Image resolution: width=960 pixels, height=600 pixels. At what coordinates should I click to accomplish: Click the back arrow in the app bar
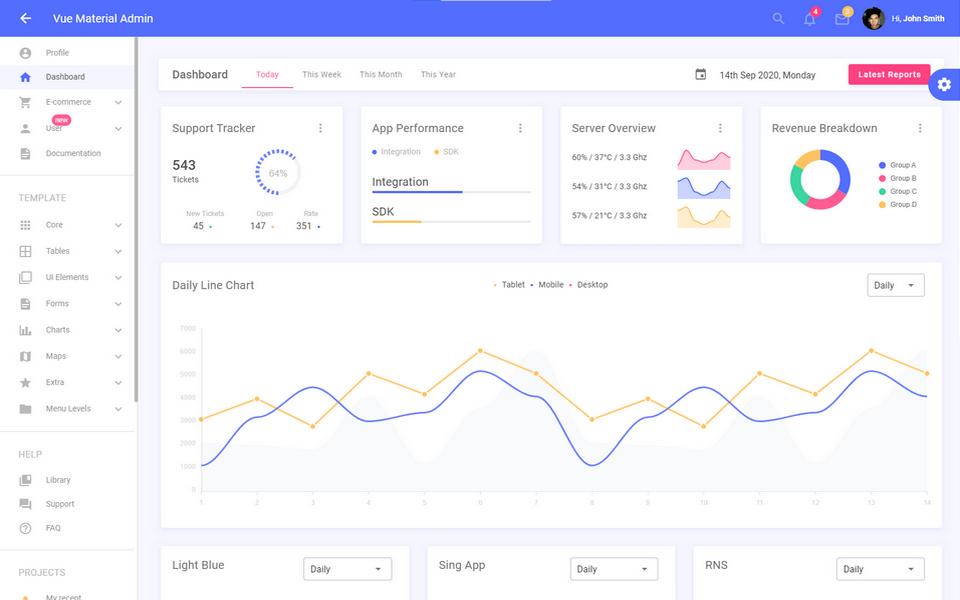coord(25,18)
